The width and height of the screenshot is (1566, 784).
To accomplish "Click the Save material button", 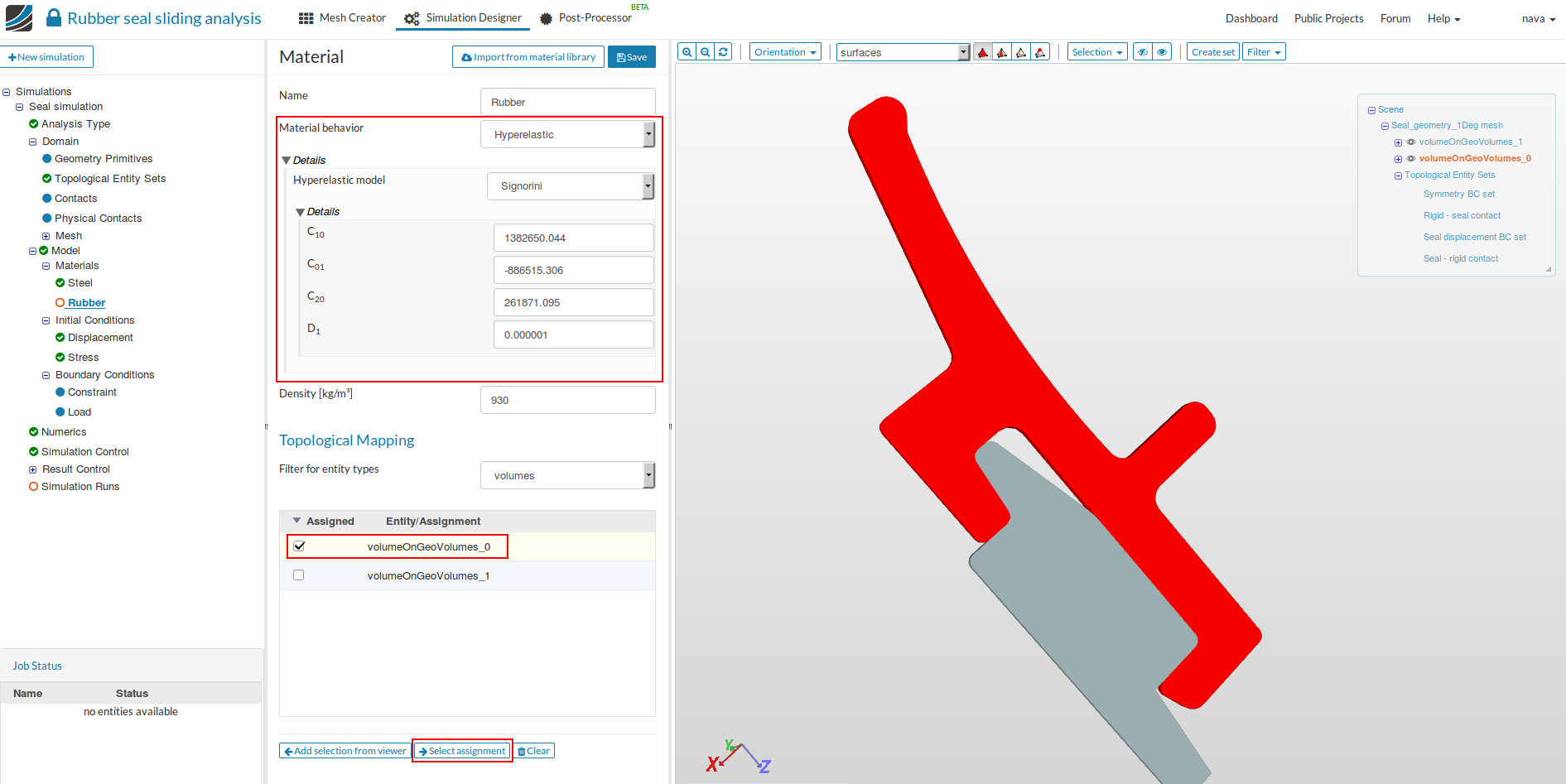I will [632, 57].
